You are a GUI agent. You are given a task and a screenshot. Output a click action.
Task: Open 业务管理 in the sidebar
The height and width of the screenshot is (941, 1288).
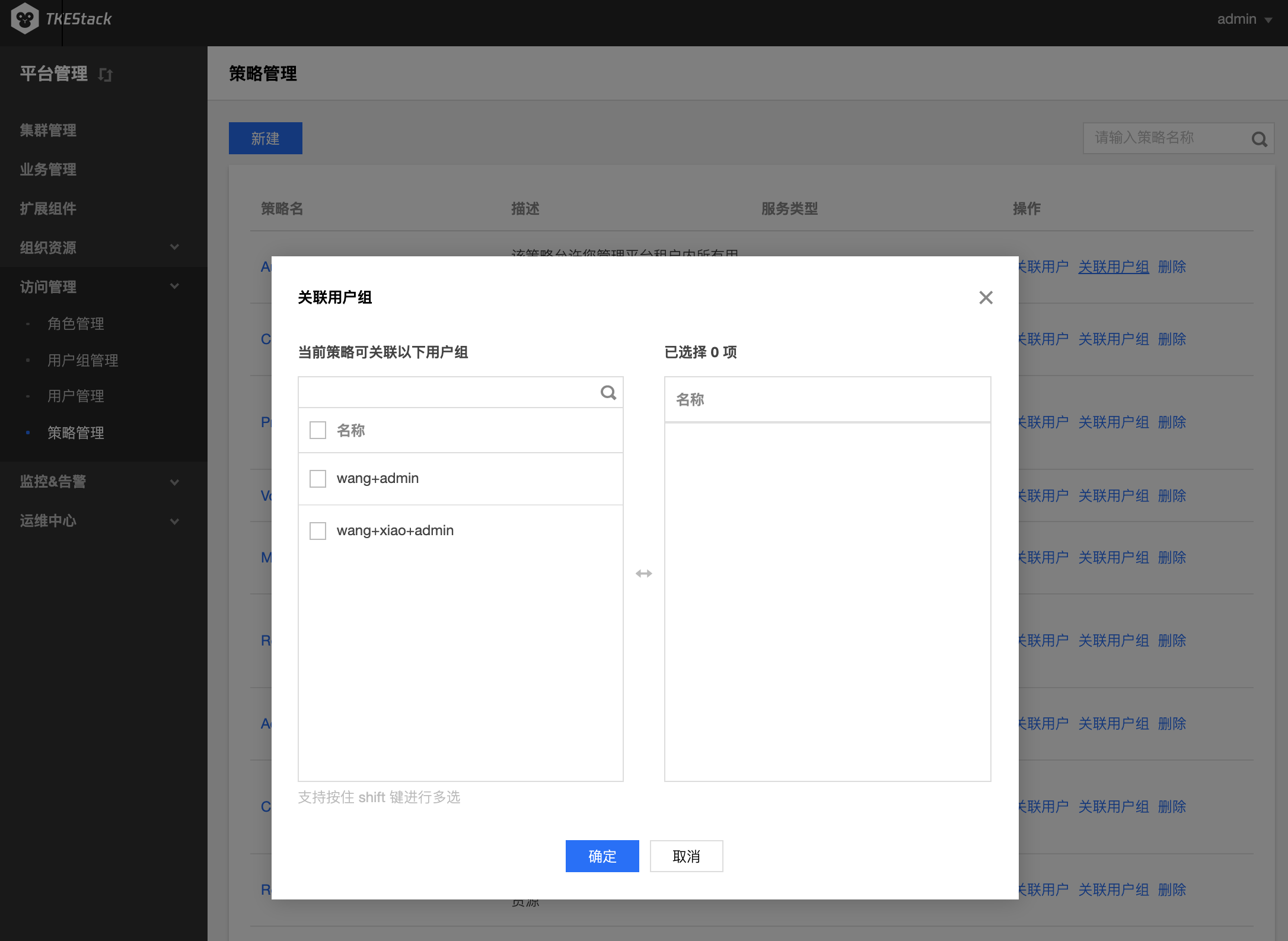pyautogui.click(x=48, y=170)
